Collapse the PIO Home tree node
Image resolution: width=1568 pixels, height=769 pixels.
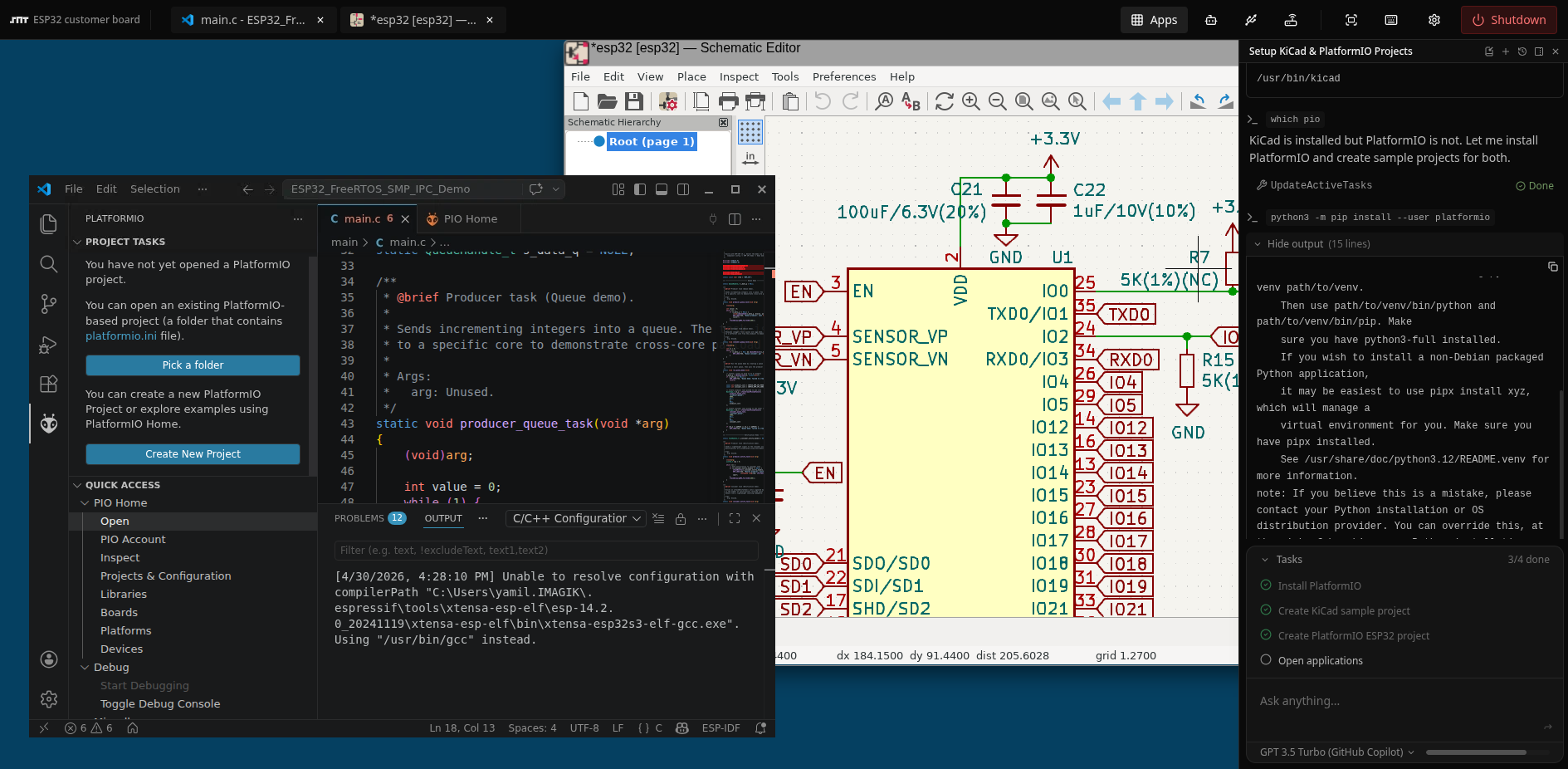coord(85,503)
